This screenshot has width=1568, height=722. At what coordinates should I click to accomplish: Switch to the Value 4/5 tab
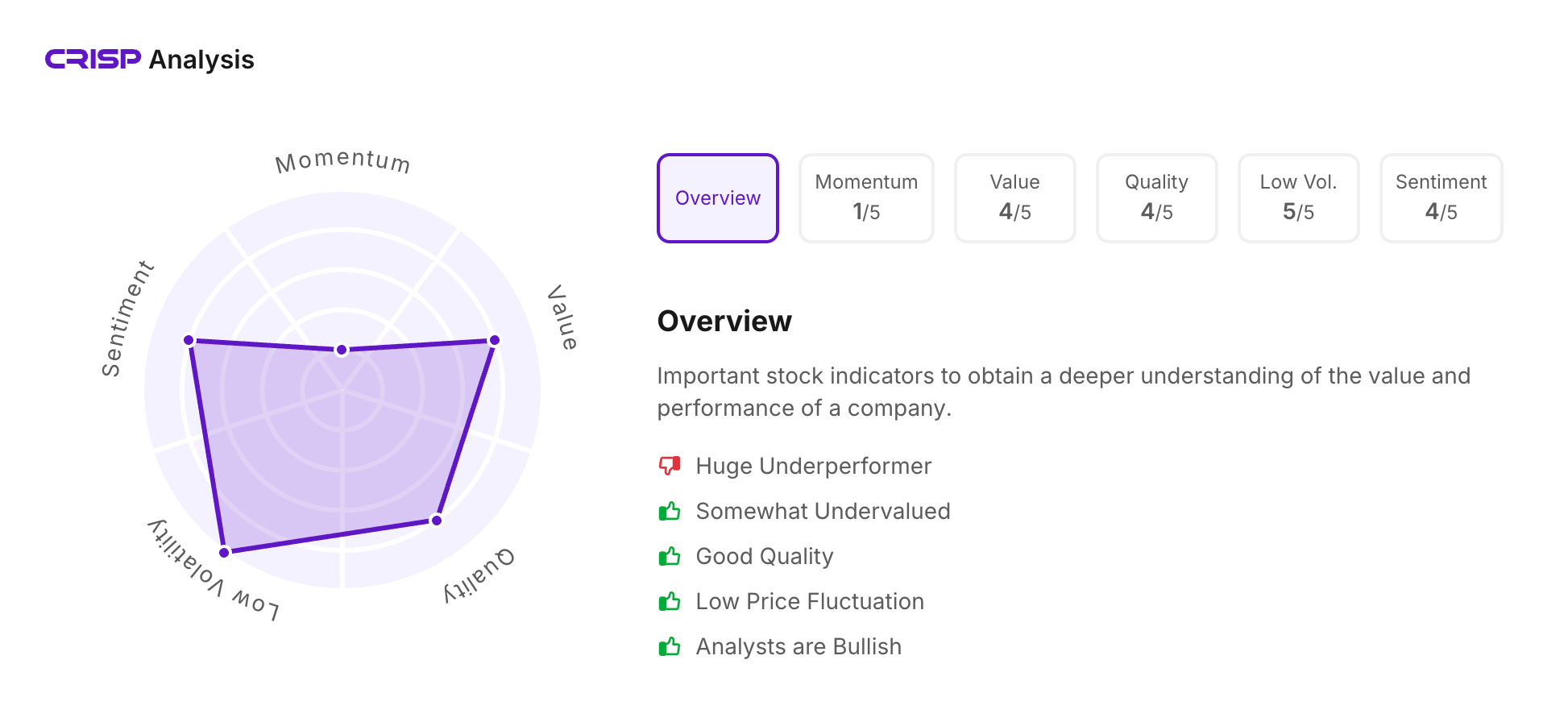[x=1014, y=198]
